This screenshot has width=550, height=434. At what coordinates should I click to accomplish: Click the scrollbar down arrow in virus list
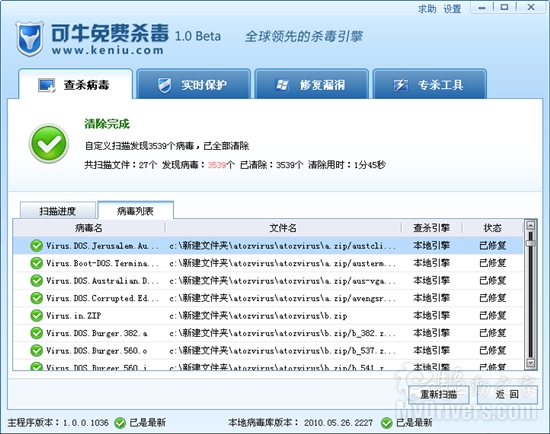pyautogui.click(x=531, y=363)
